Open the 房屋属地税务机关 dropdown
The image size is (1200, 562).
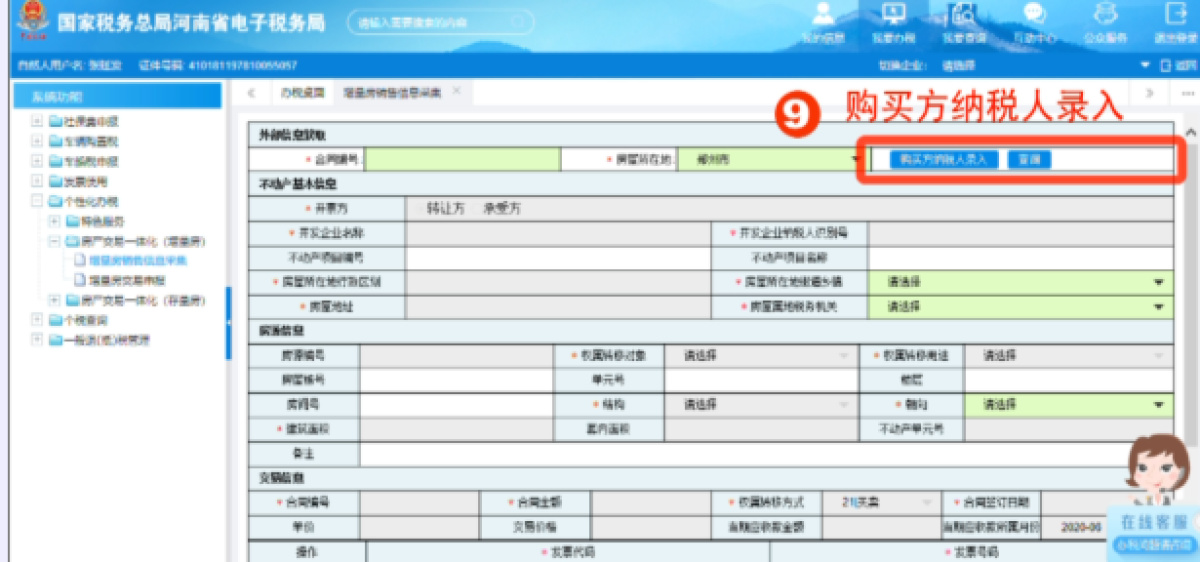[1021, 306]
